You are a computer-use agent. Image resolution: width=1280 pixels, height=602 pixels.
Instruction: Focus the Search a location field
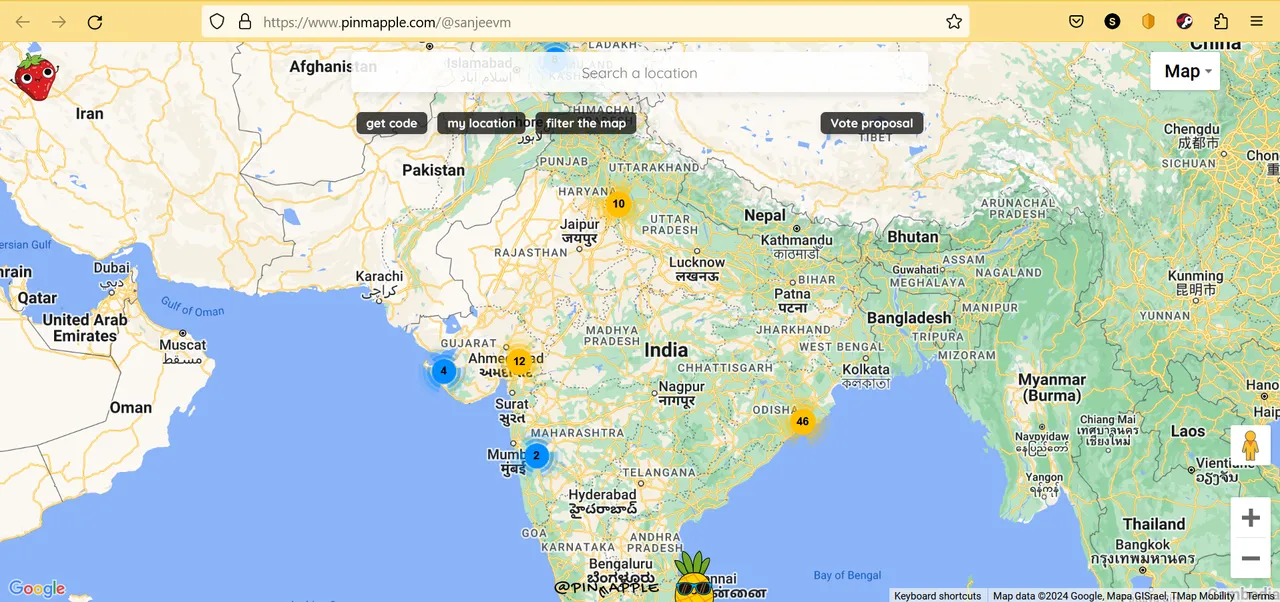pyautogui.click(x=640, y=73)
